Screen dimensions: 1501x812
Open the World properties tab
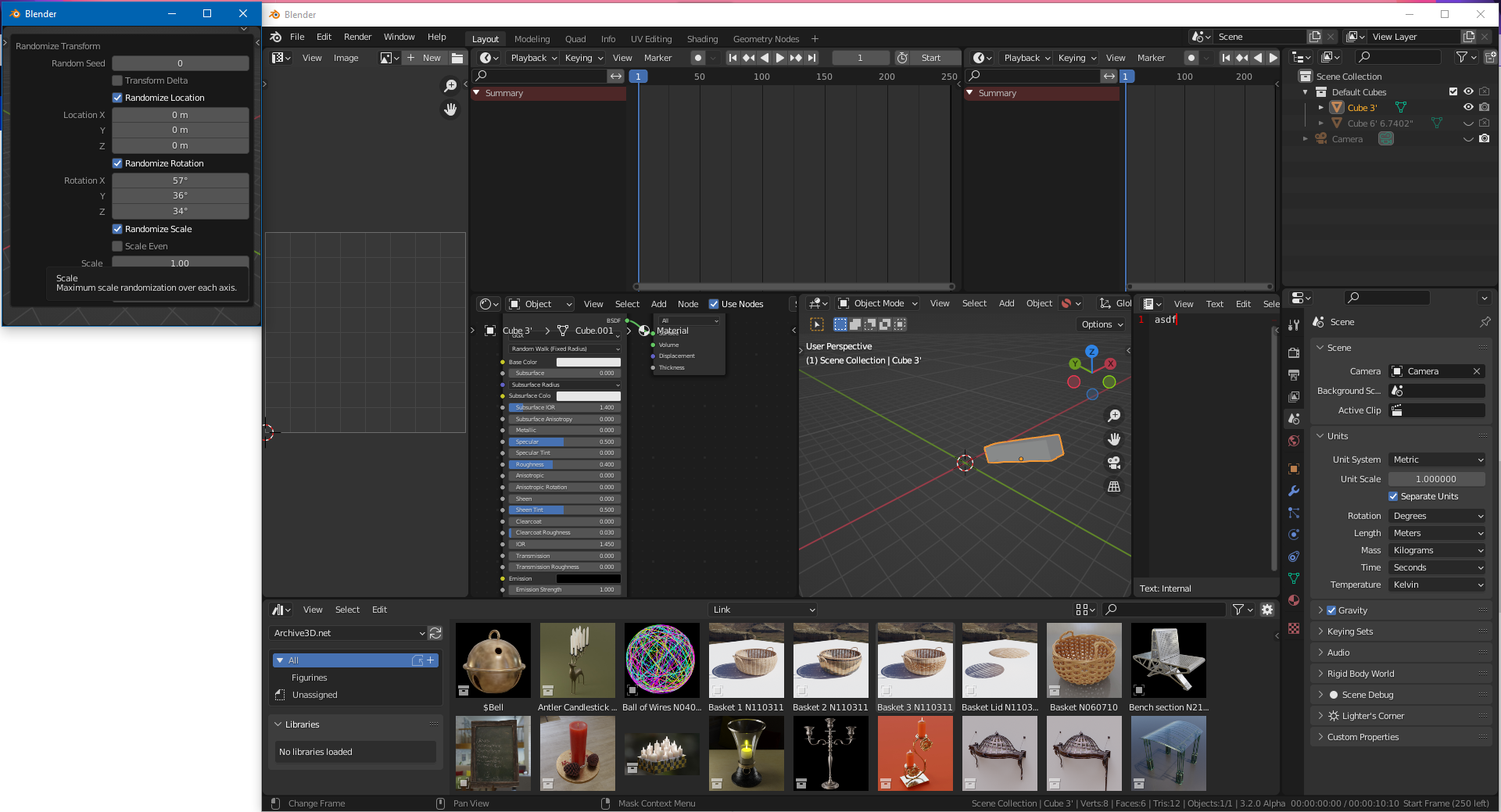point(1294,441)
